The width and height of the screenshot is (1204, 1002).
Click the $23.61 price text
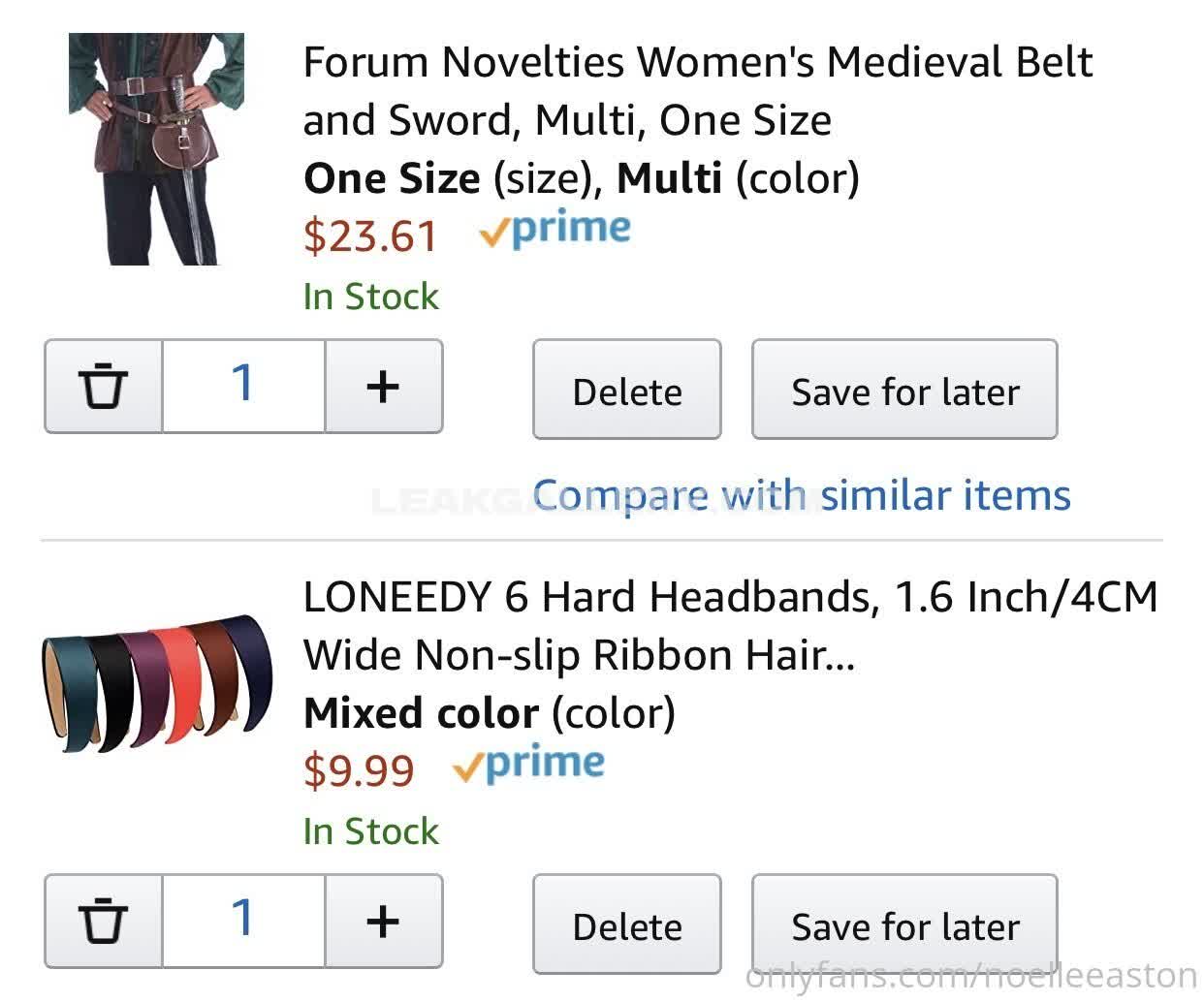(370, 235)
